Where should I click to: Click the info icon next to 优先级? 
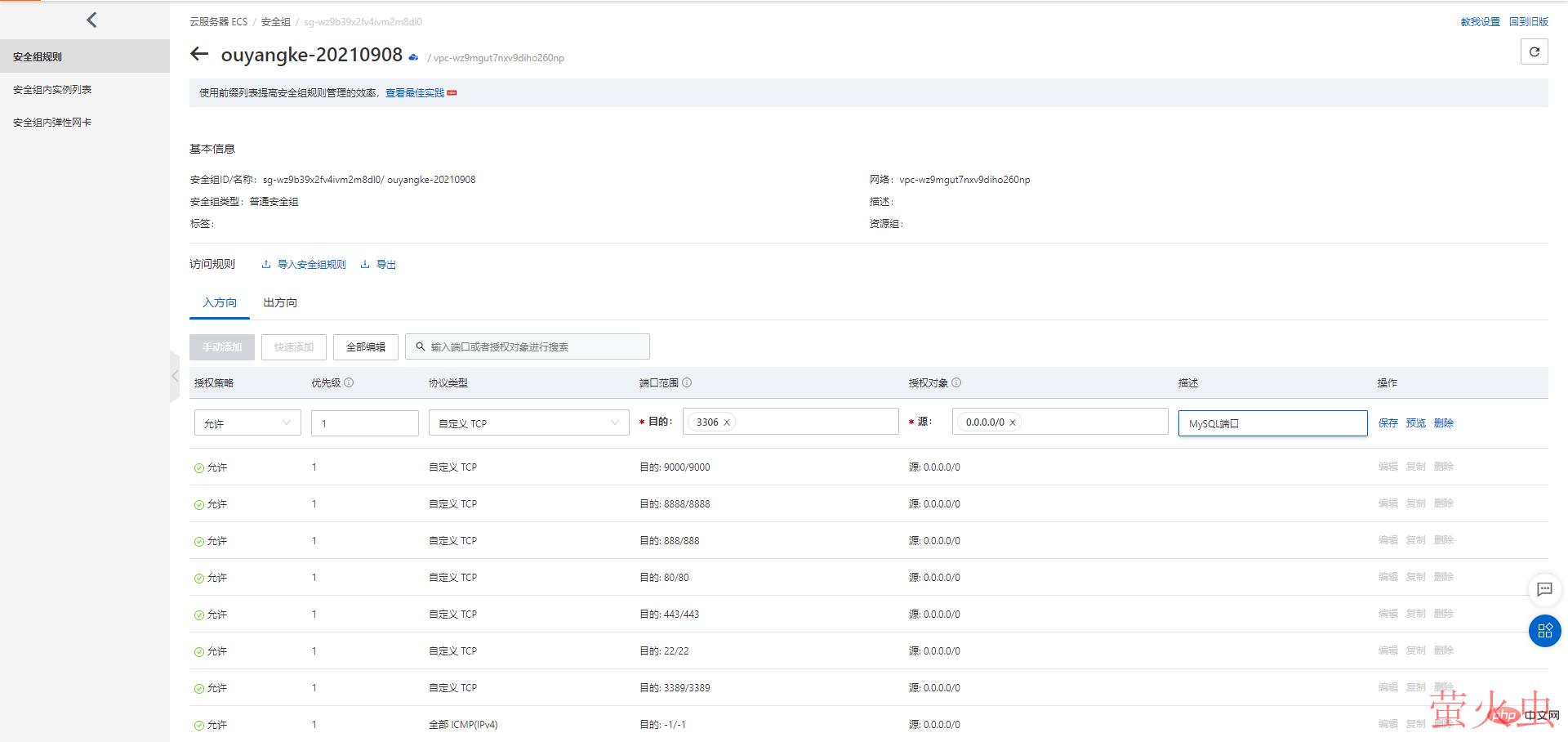tap(349, 382)
